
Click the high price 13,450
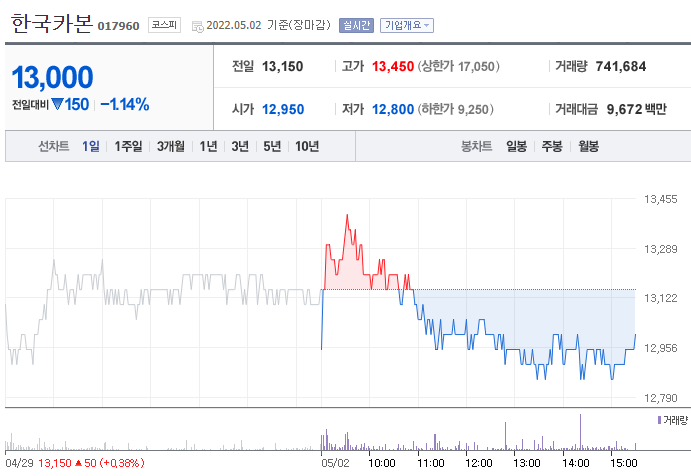[x=393, y=67]
